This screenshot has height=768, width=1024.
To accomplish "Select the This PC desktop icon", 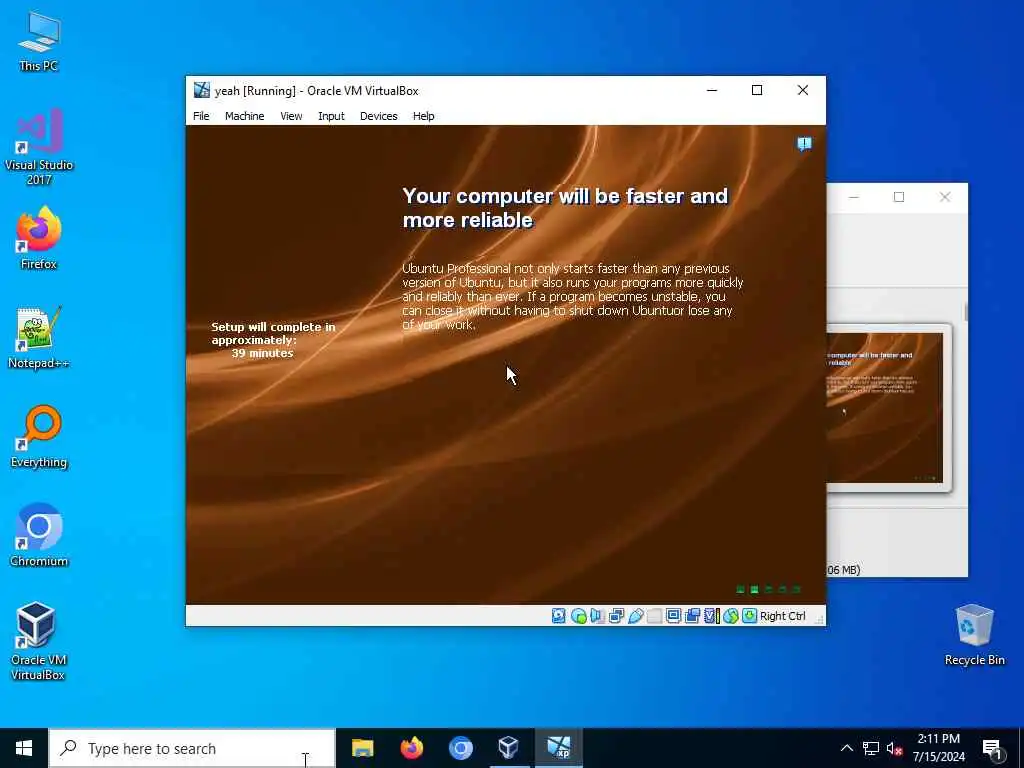I will pyautogui.click(x=39, y=41).
